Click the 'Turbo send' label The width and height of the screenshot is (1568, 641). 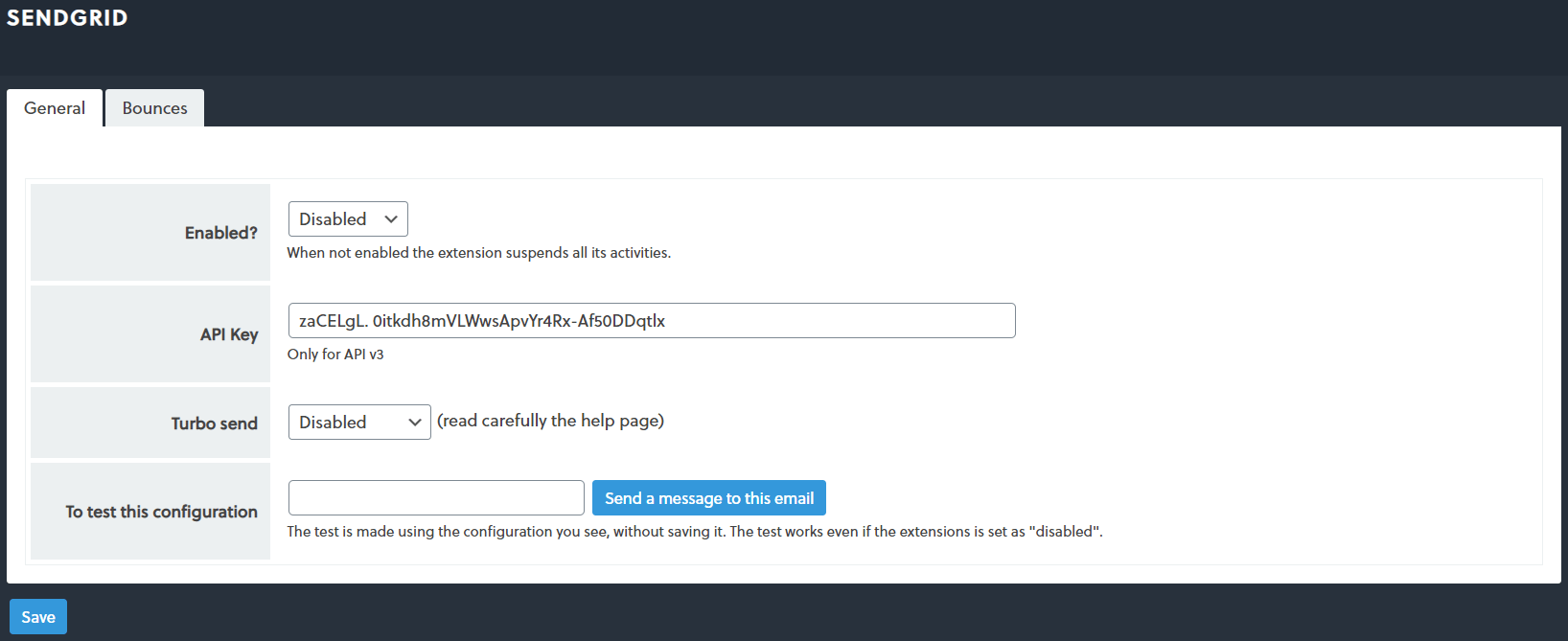[215, 424]
